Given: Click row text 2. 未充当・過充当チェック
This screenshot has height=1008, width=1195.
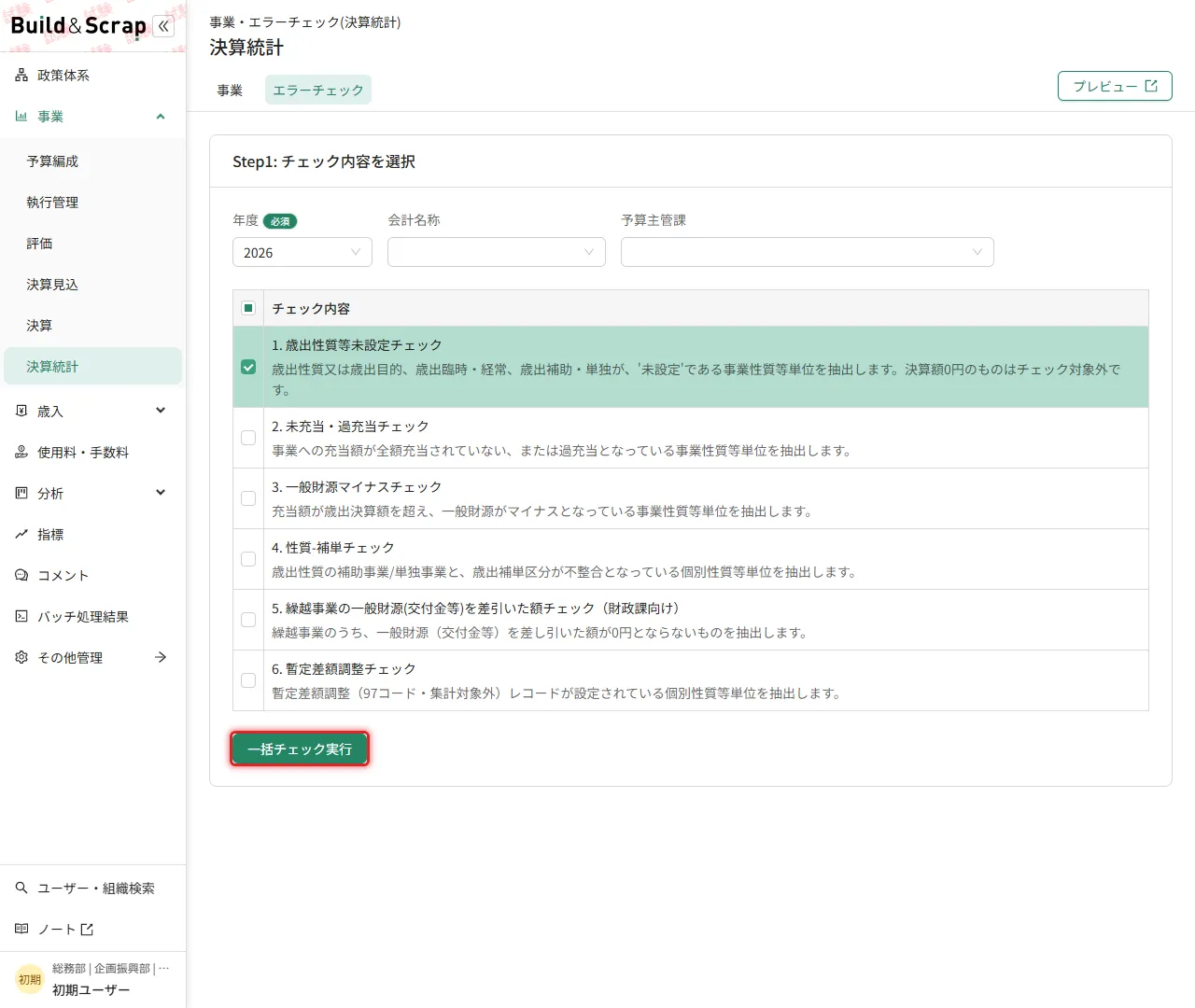Looking at the screenshot, I should pyautogui.click(x=350, y=426).
